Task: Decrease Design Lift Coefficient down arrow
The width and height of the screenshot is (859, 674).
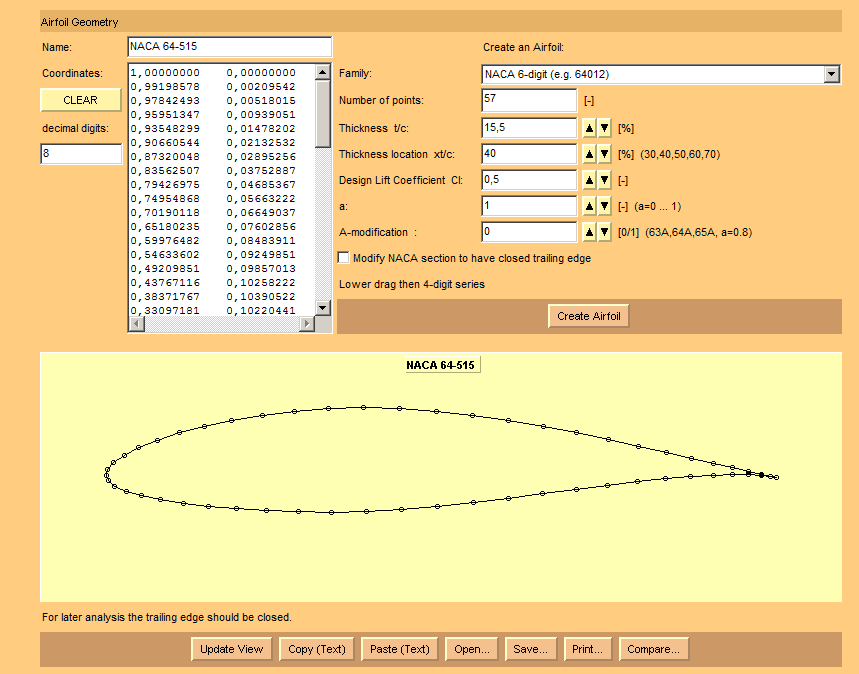Action: [604, 180]
